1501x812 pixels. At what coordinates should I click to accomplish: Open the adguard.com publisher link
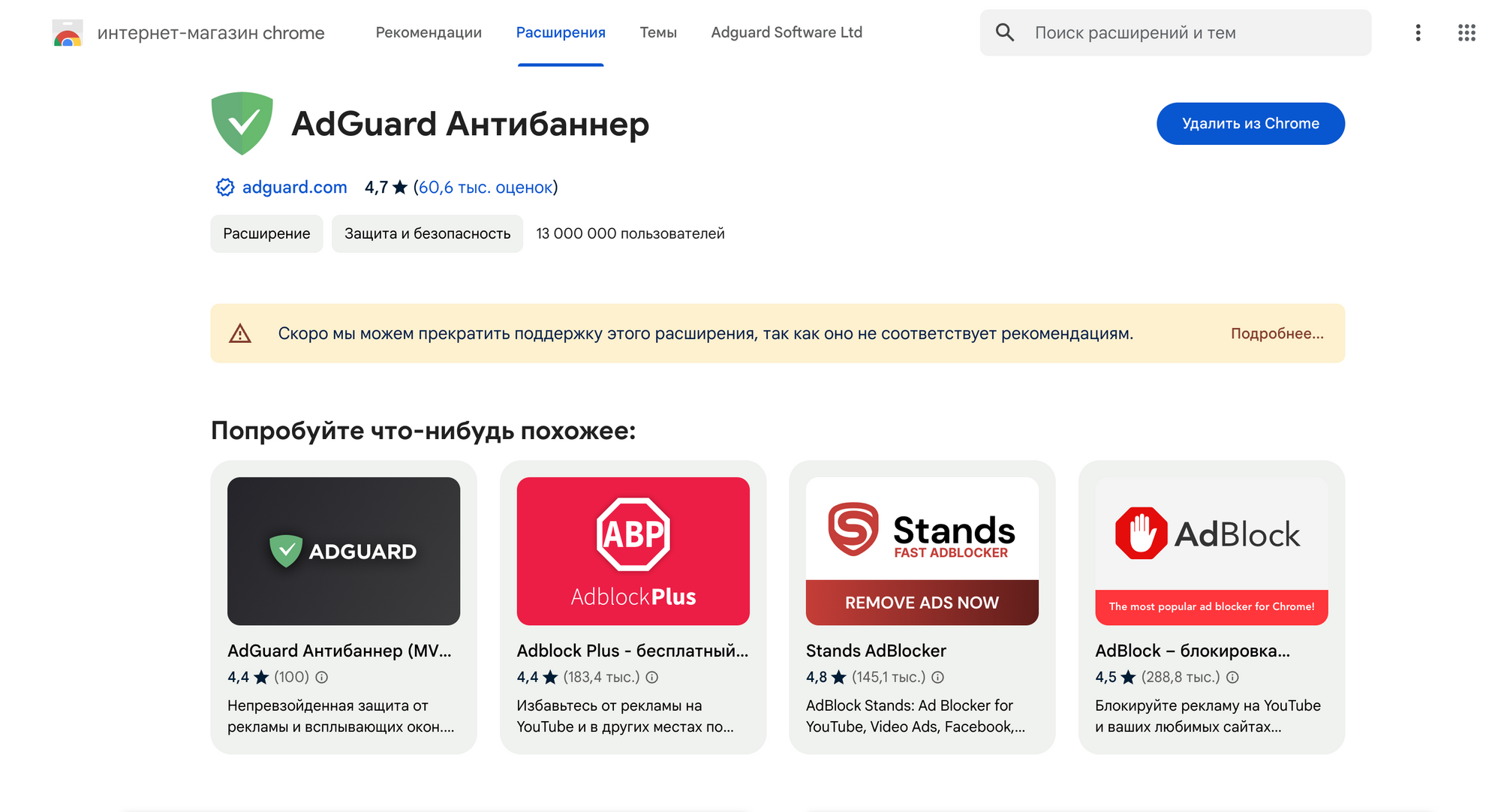click(x=294, y=187)
